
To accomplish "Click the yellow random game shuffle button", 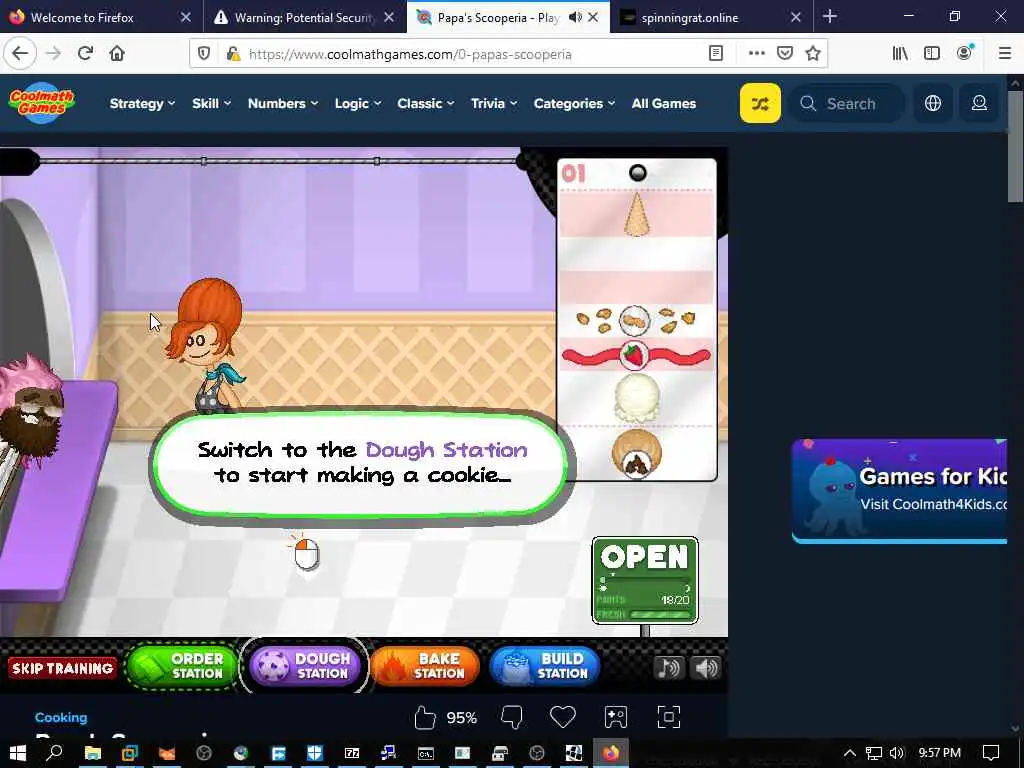I will point(760,103).
